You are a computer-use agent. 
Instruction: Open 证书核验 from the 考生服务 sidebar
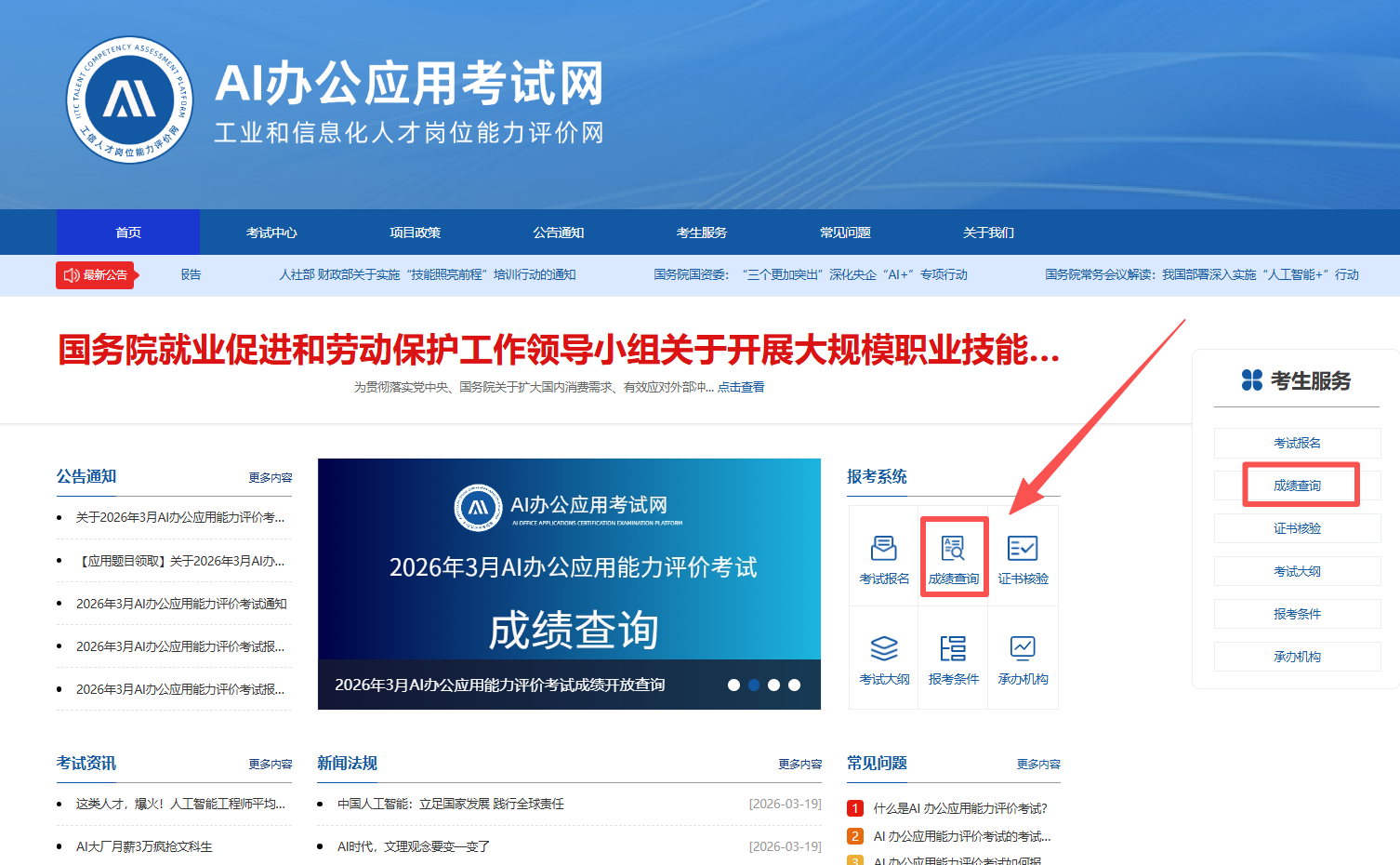click(x=1297, y=527)
